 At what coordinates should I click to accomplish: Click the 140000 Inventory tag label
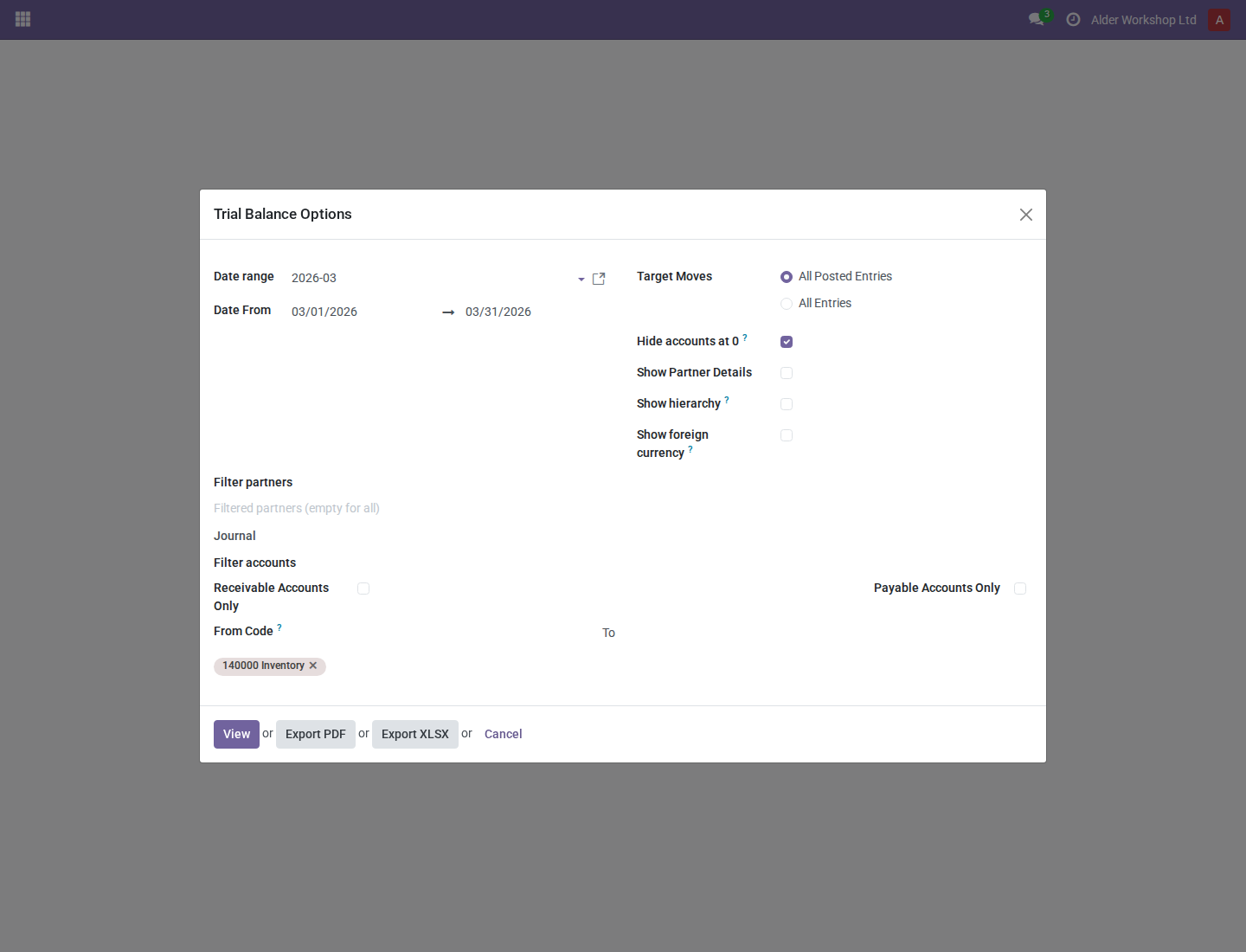pyautogui.click(x=263, y=666)
